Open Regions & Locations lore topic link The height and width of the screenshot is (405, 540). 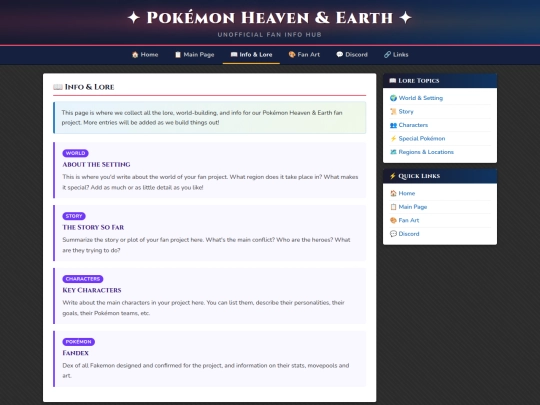click(x=426, y=152)
